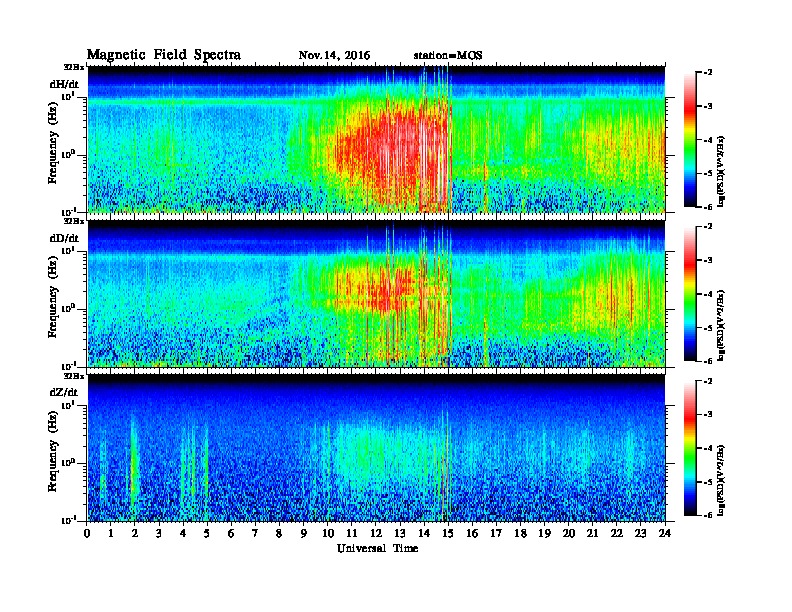Click the 10^0 frequency tick of dD/dt panel

tap(68, 308)
